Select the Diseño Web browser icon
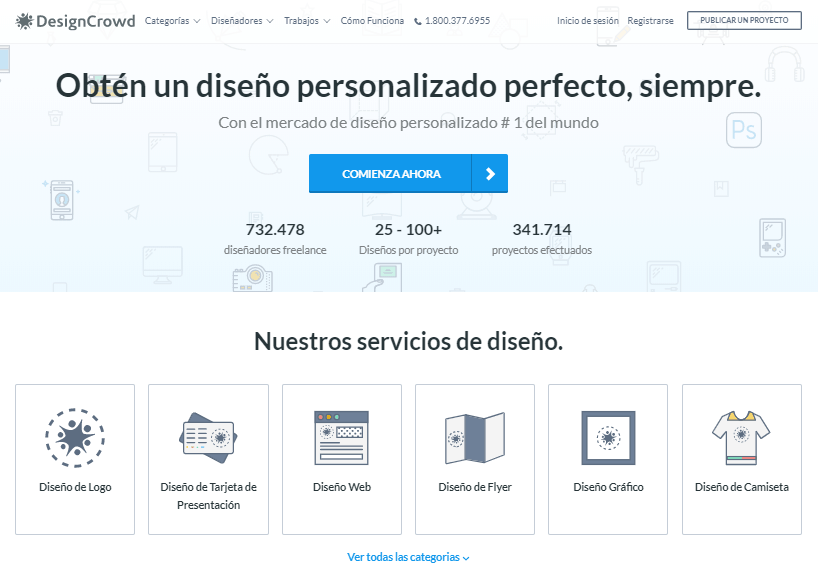 (342, 438)
